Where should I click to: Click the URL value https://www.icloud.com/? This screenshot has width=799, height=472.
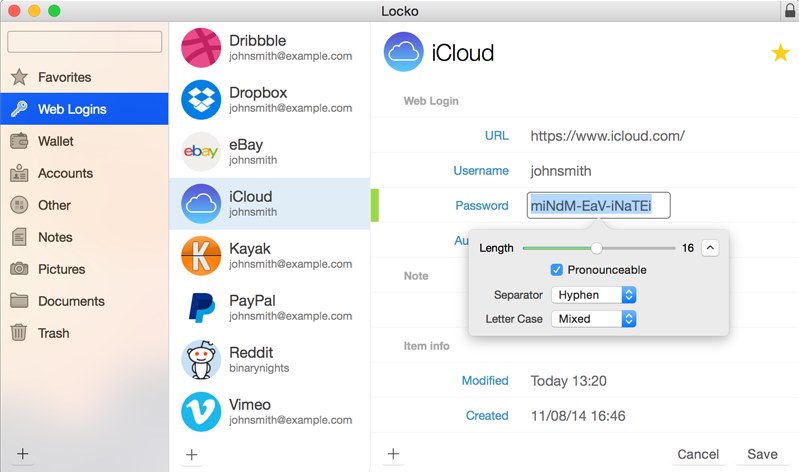coord(607,136)
